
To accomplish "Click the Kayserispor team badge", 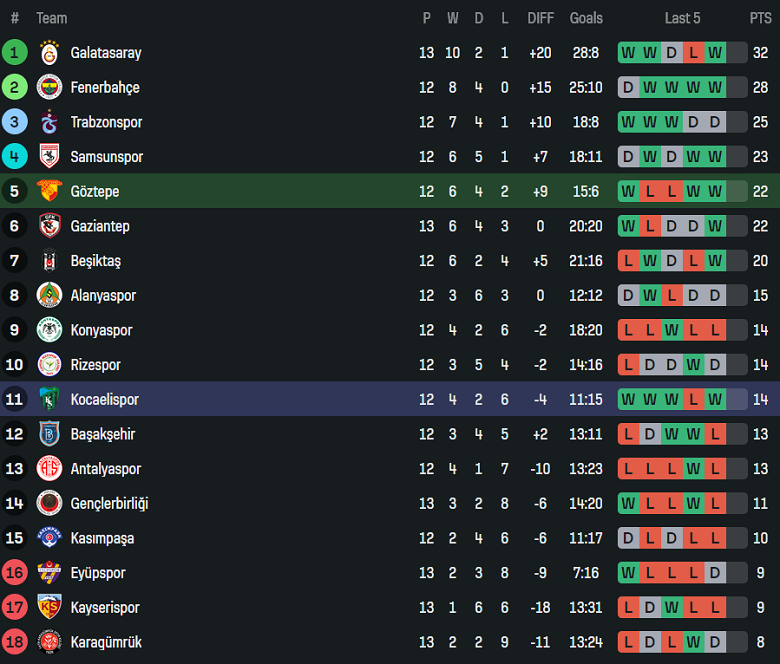I will click(49, 608).
